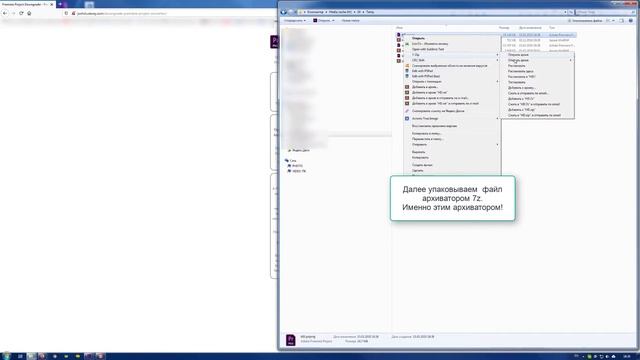
Task: Choose 'Создать ярлык' in context menu
Action: (x=422, y=165)
